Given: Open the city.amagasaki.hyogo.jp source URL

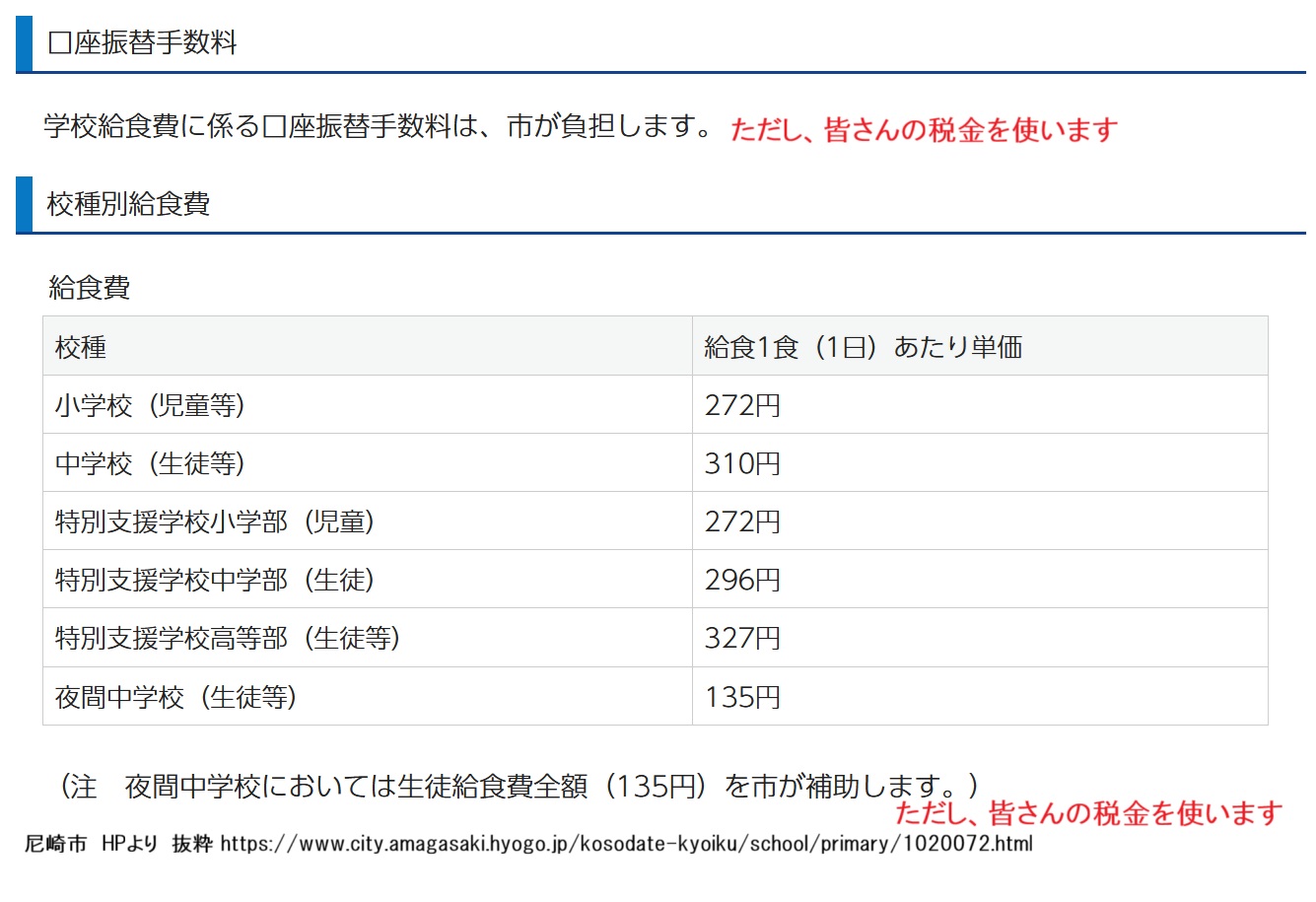Looking at the screenshot, I should tap(626, 844).
